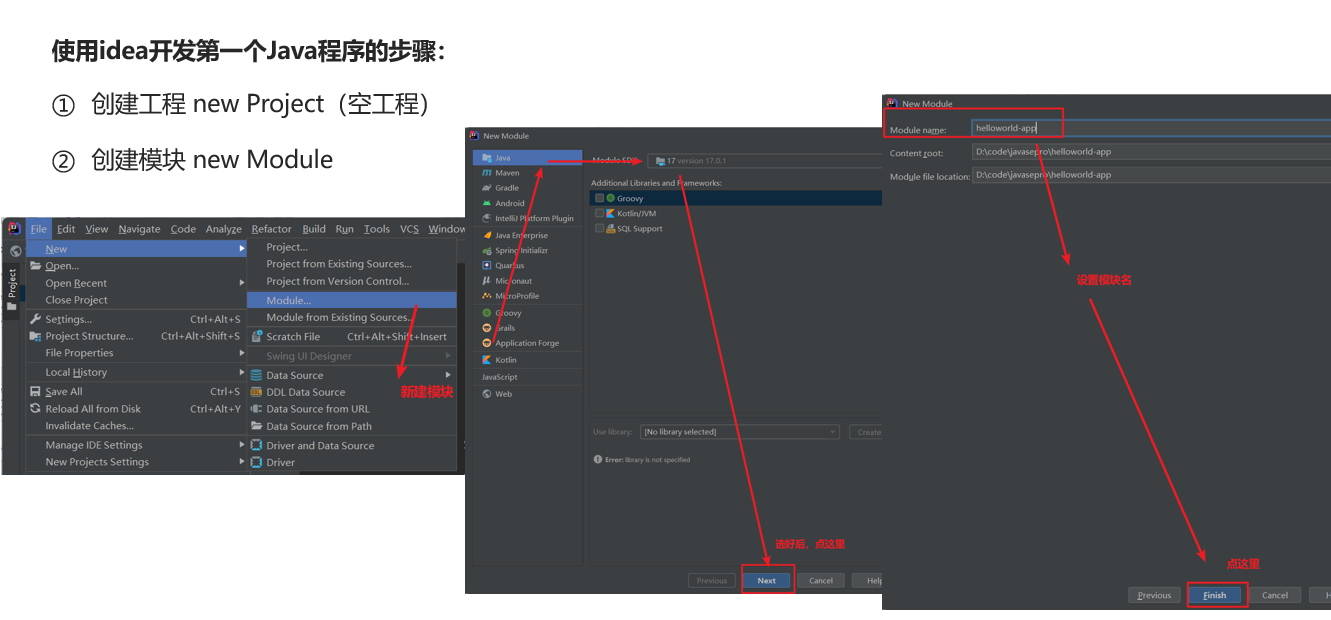Click the Android robot icon
Image resolution: width=1331 pixels, height=620 pixels.
pos(487,203)
